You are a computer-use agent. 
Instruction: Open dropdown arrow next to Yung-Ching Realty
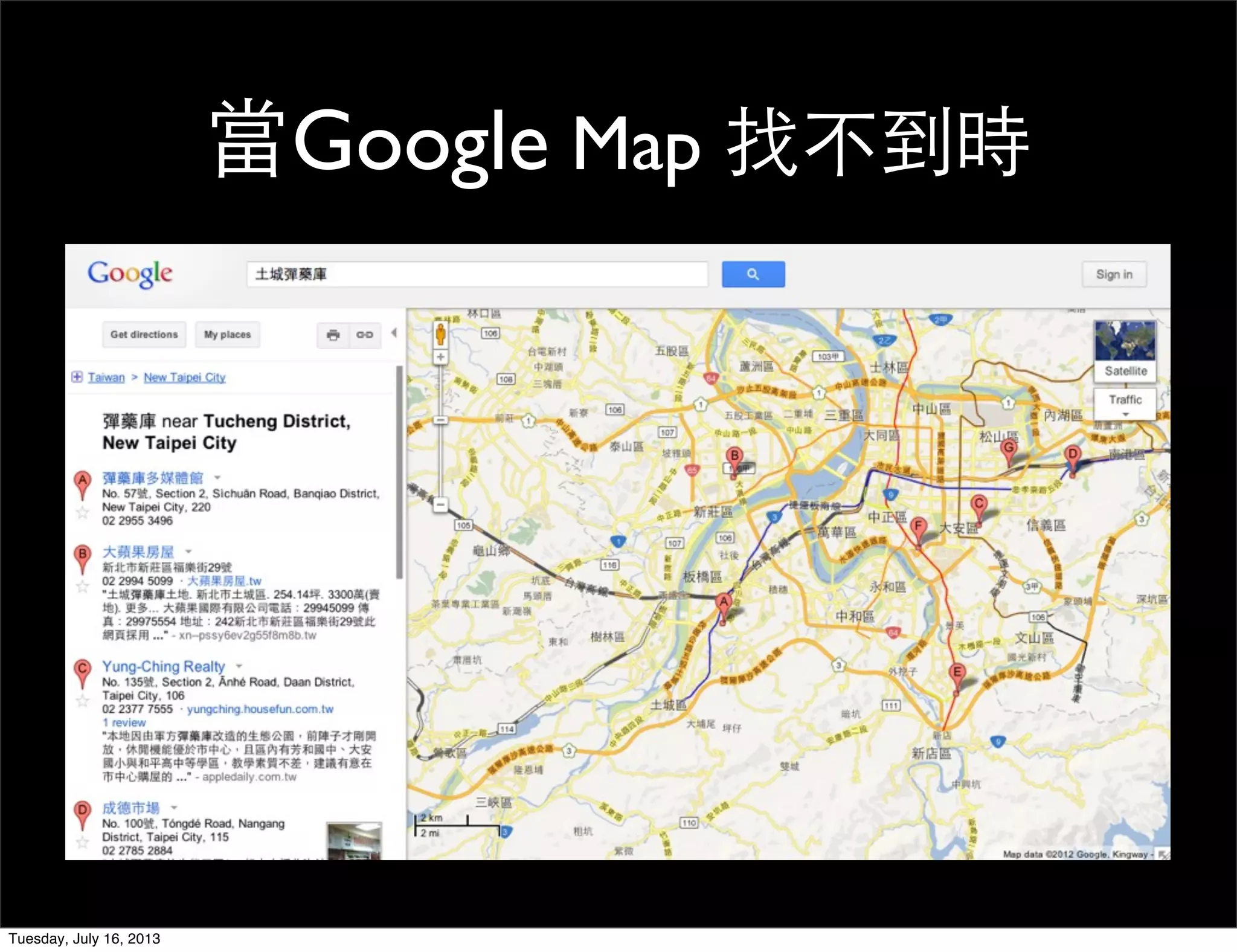(x=239, y=666)
